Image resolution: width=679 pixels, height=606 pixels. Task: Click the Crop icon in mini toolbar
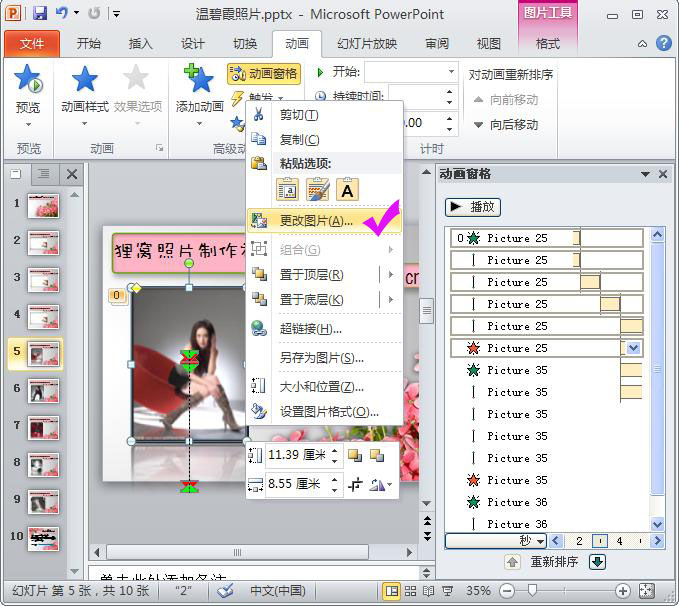click(x=355, y=484)
